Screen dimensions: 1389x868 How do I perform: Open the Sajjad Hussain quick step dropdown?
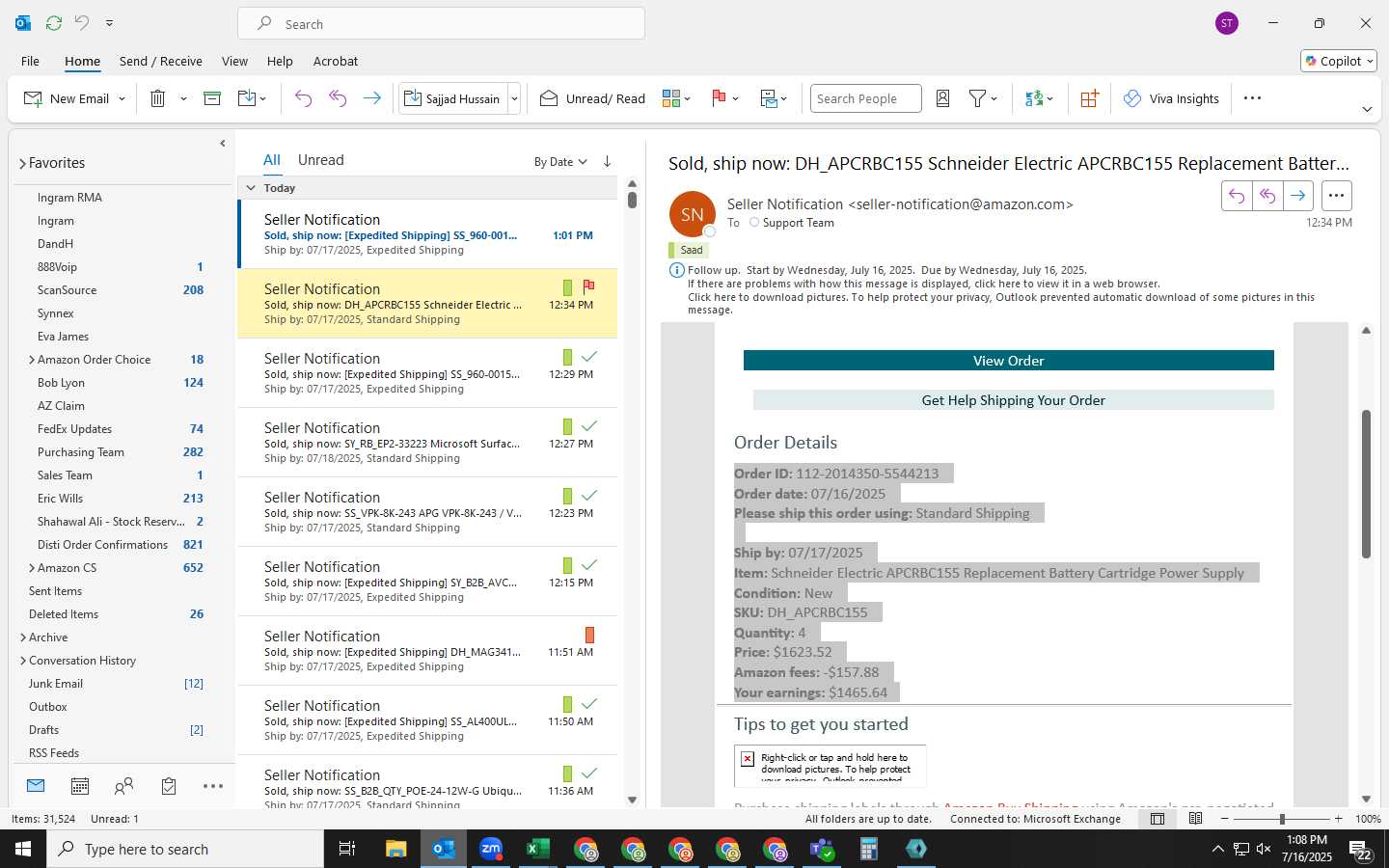[x=514, y=98]
